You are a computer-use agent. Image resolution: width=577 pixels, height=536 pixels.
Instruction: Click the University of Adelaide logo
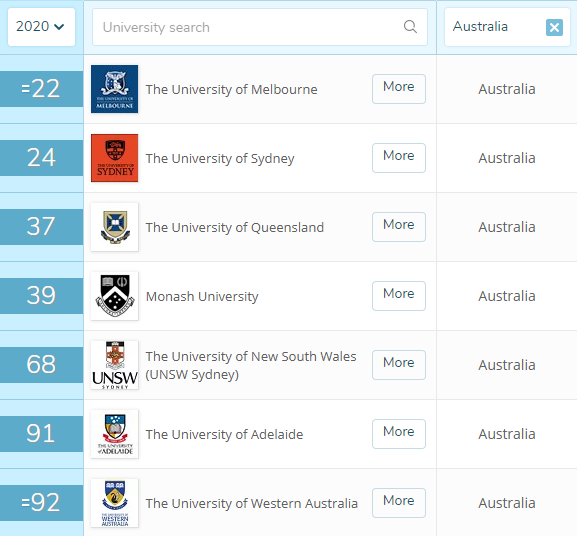[114, 434]
